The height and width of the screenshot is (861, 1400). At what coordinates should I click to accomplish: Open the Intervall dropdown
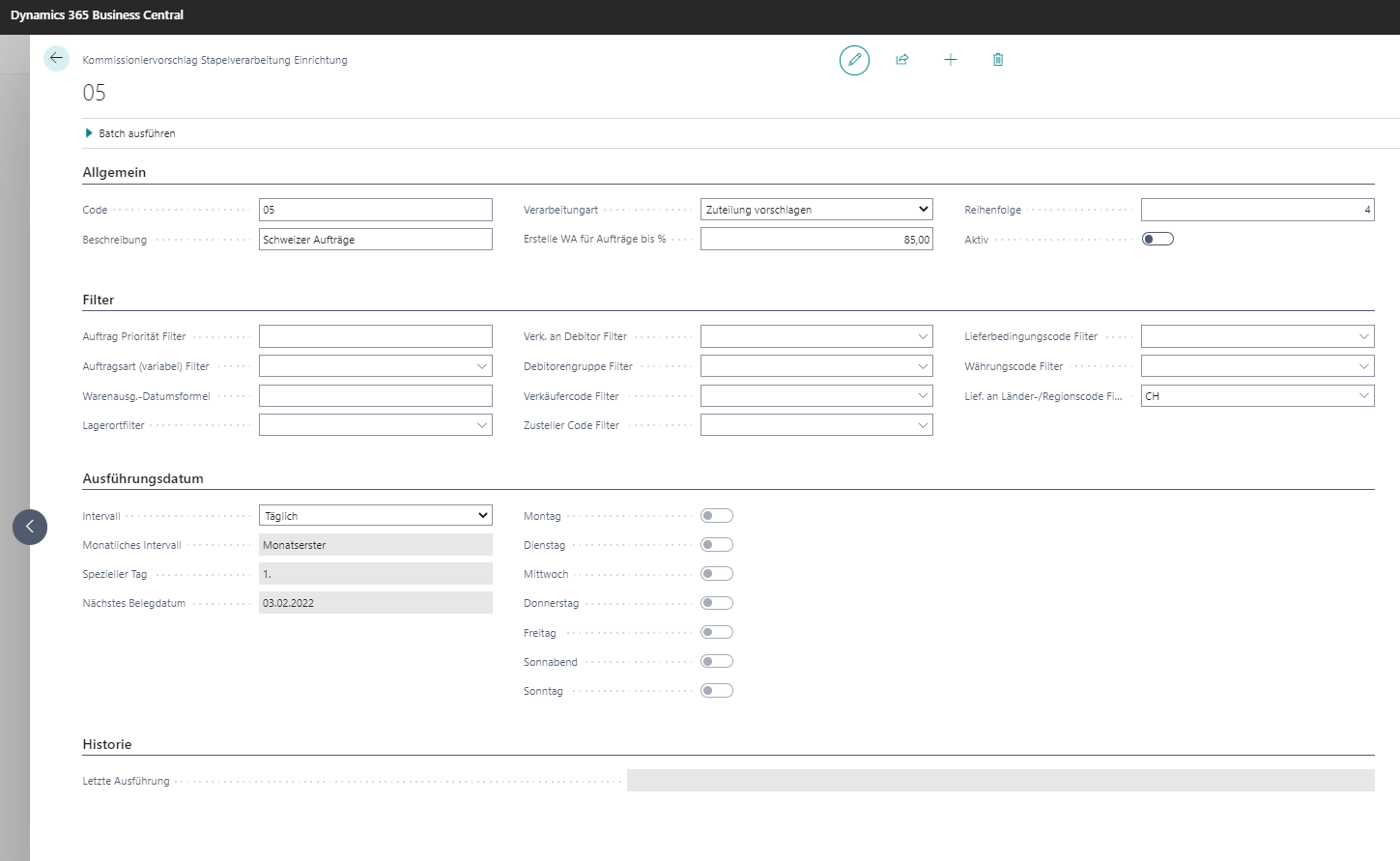point(376,516)
